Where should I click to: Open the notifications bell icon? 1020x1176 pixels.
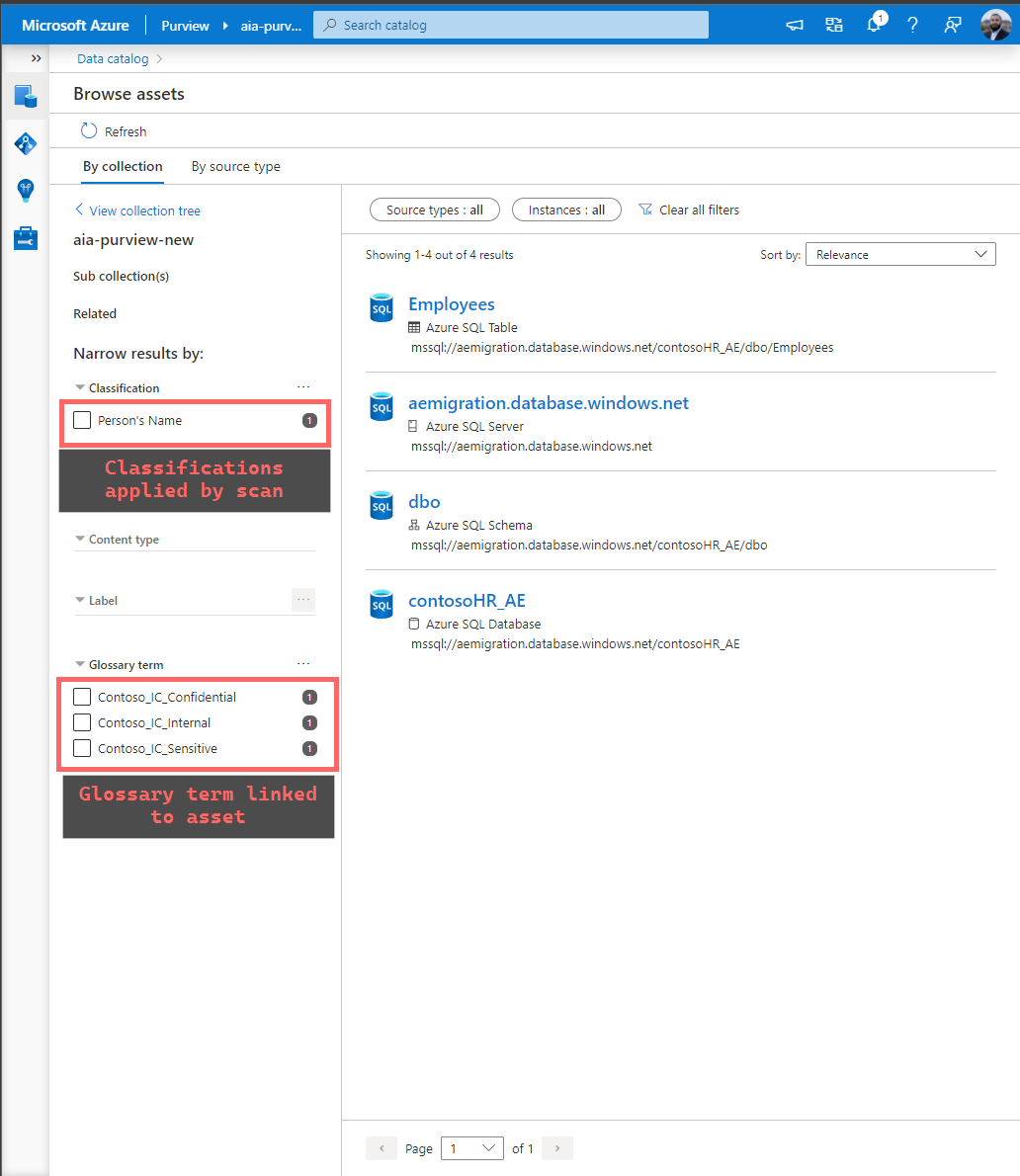point(875,24)
